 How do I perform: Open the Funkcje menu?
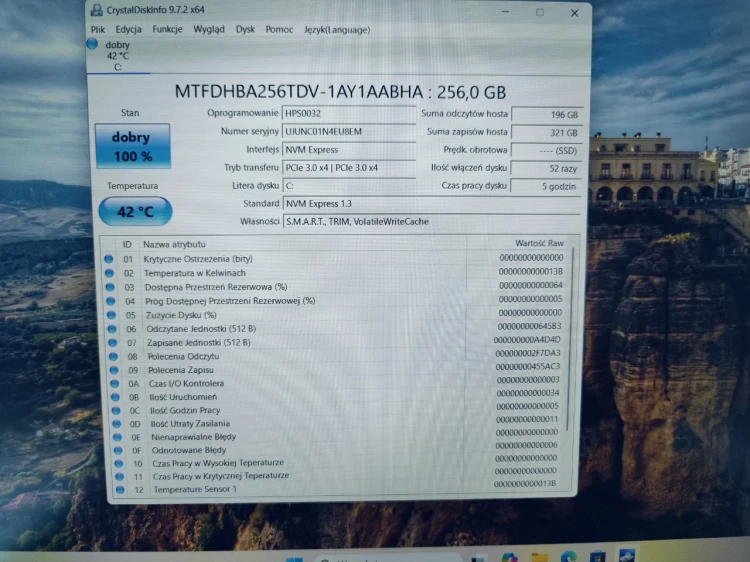coord(167,29)
